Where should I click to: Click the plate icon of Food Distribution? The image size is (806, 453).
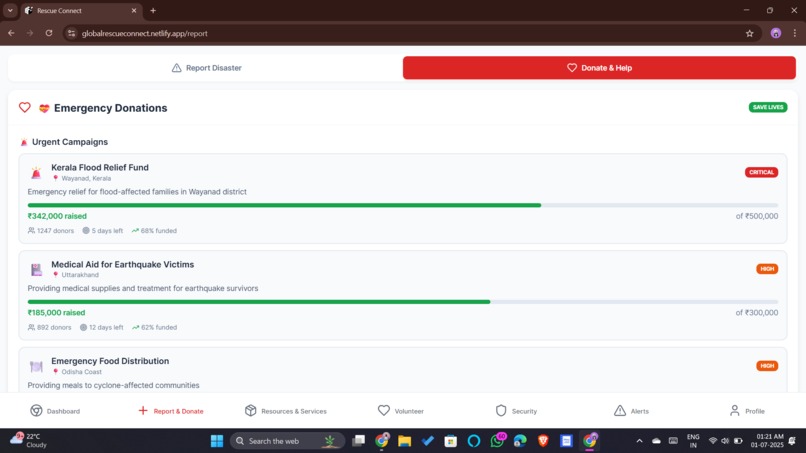point(36,366)
